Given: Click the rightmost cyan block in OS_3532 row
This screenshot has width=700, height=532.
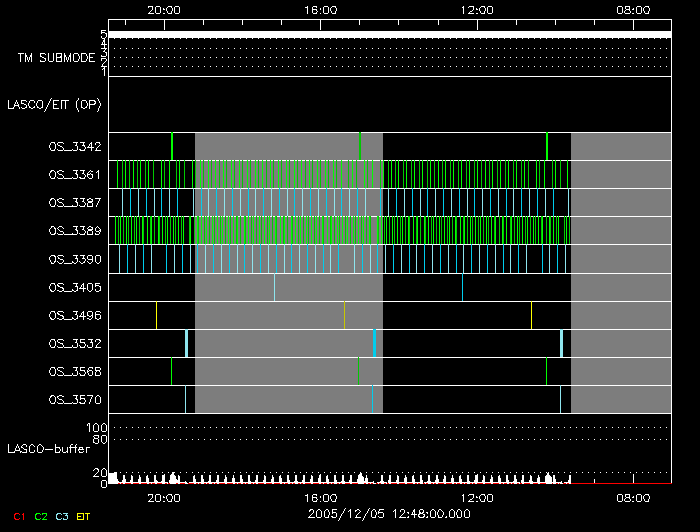Looking at the screenshot, I should click(x=562, y=343).
